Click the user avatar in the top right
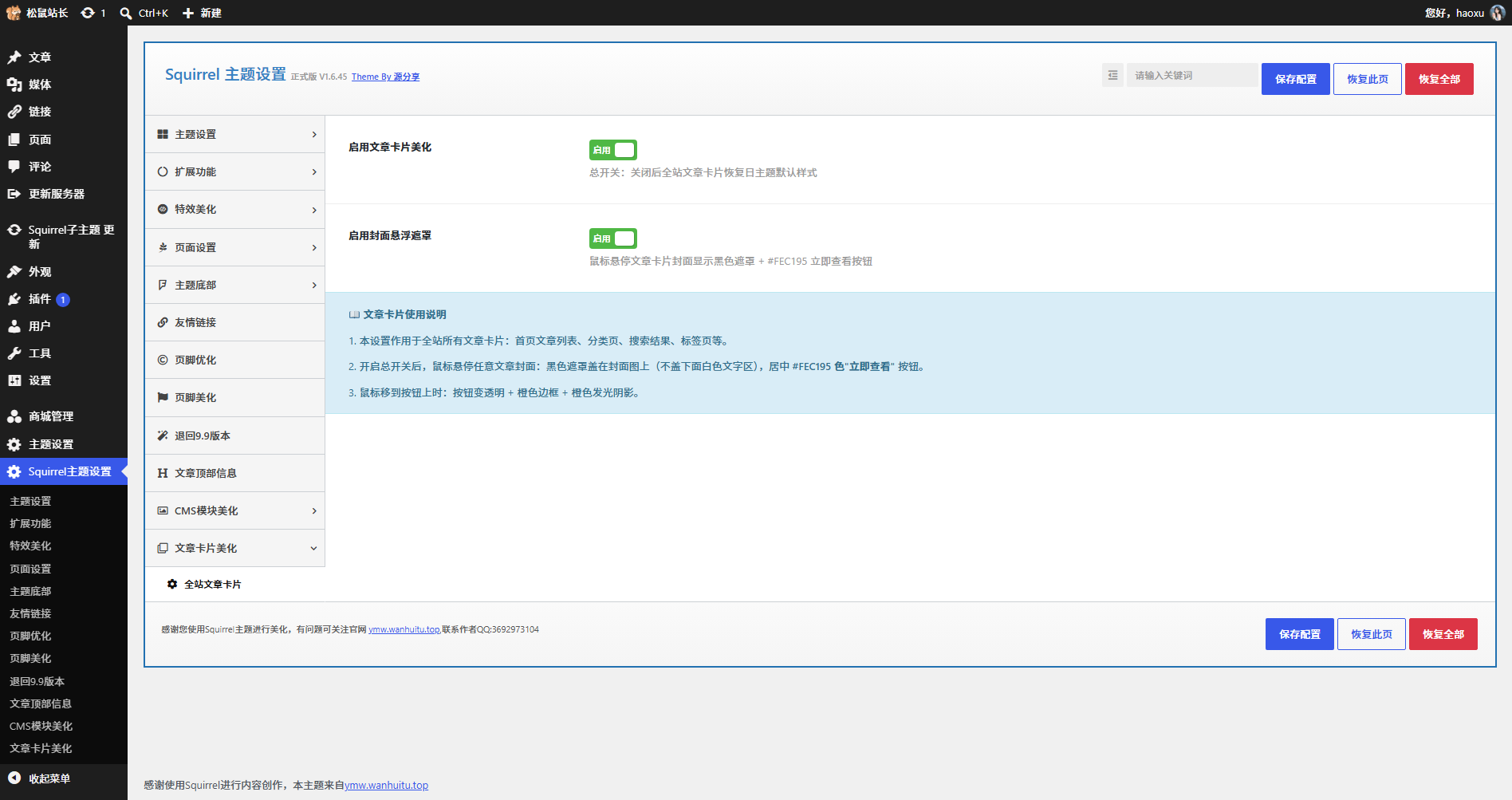This screenshot has width=1512, height=800. [x=1498, y=13]
